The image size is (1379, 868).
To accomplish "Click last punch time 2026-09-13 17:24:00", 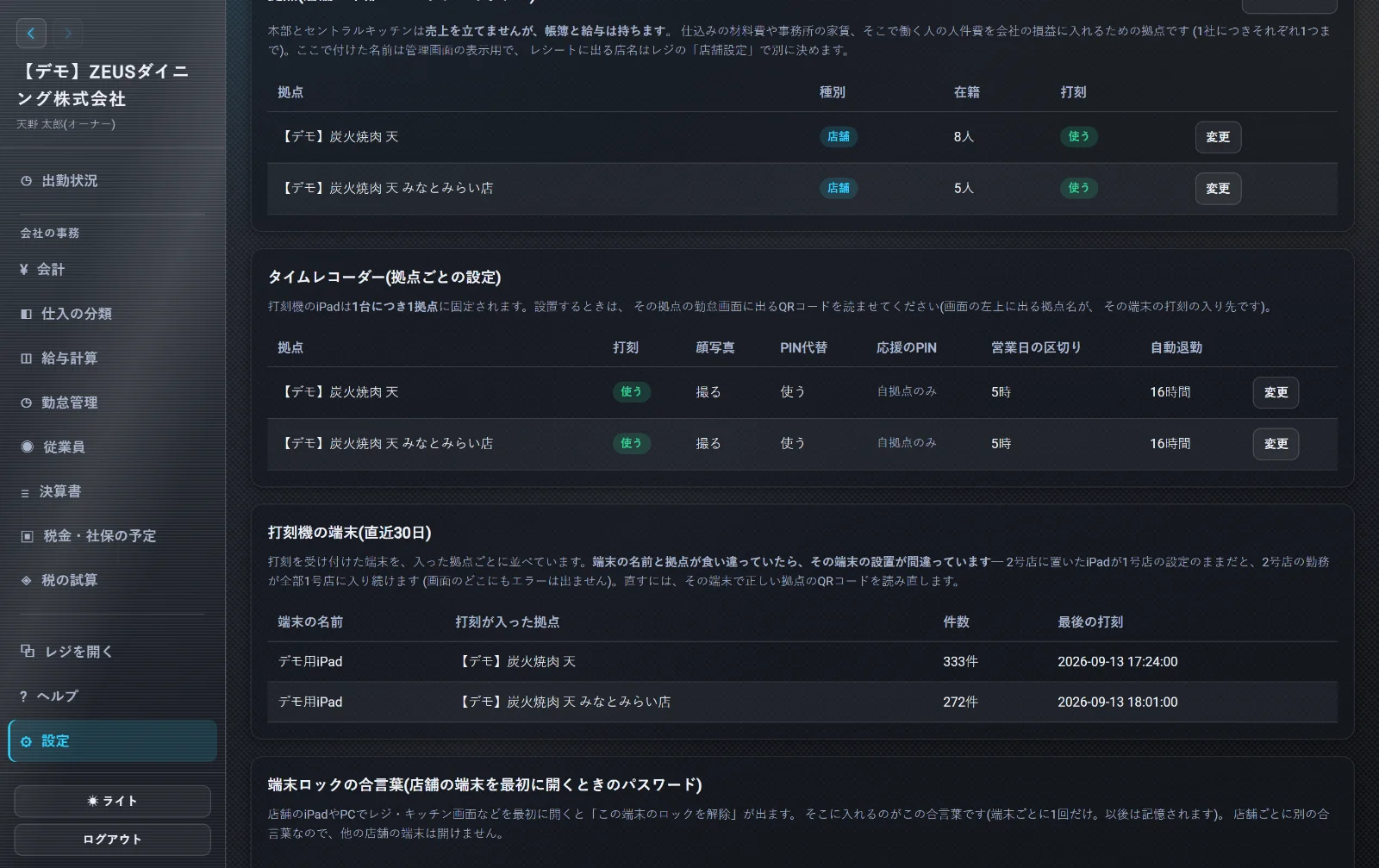I will (1117, 662).
